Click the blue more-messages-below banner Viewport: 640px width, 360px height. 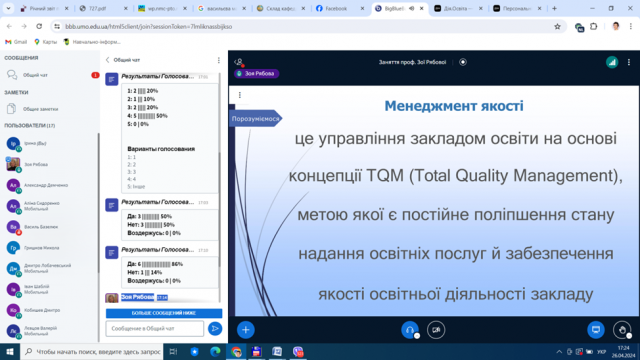click(x=164, y=313)
